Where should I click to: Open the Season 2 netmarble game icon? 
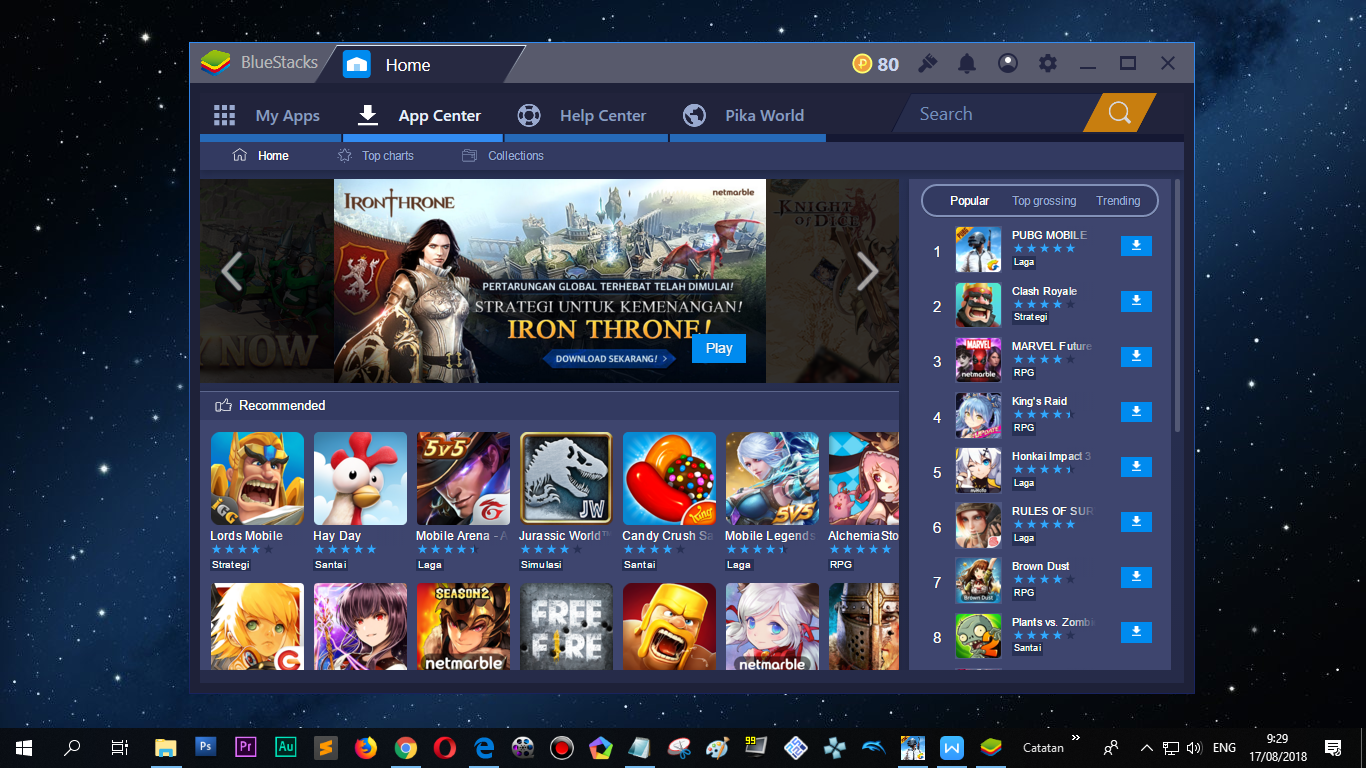pos(463,626)
